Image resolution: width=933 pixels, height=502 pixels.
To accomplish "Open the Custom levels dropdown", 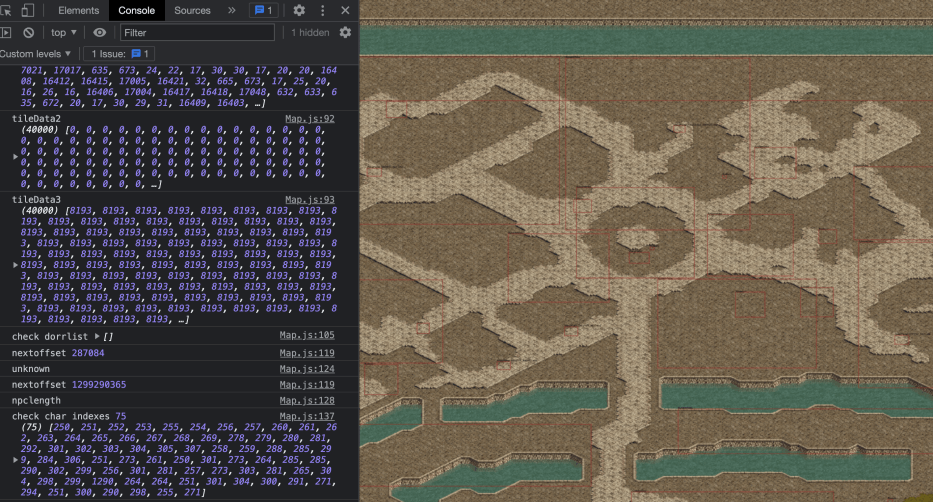I will click(36, 54).
